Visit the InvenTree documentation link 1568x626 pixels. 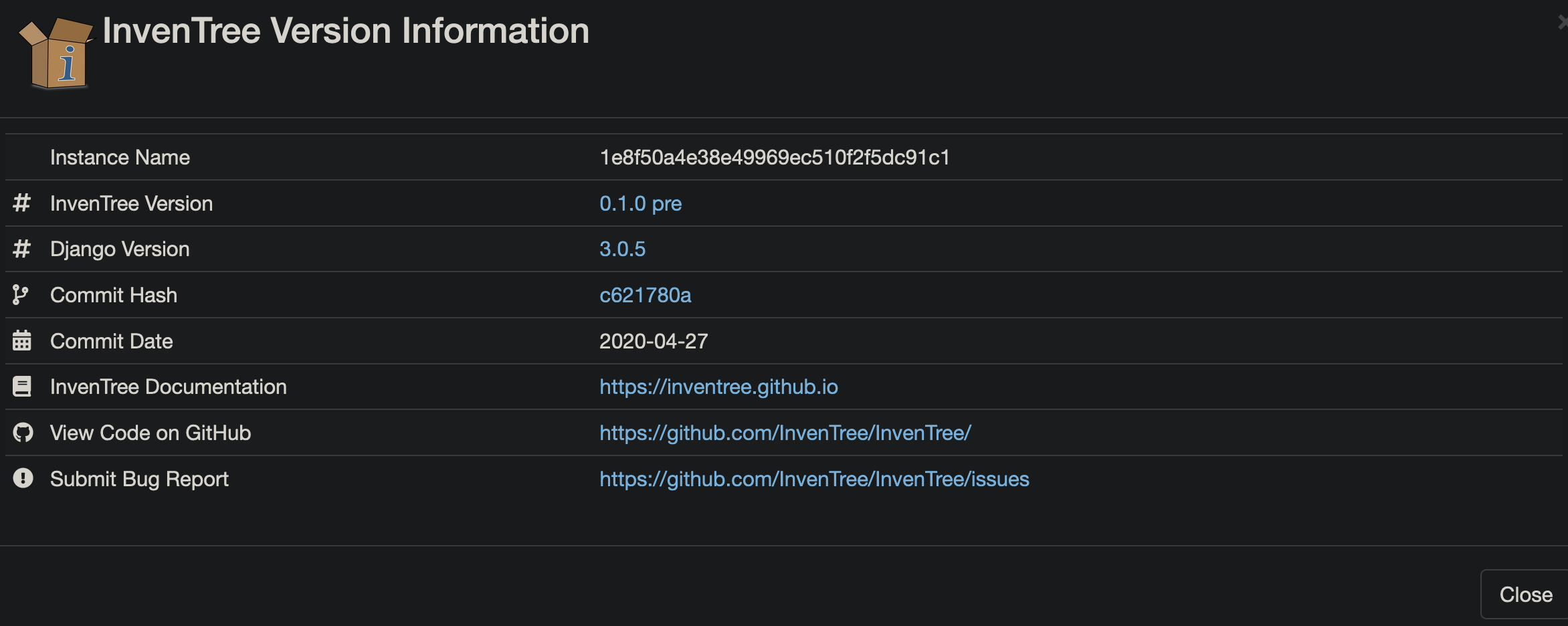point(718,387)
